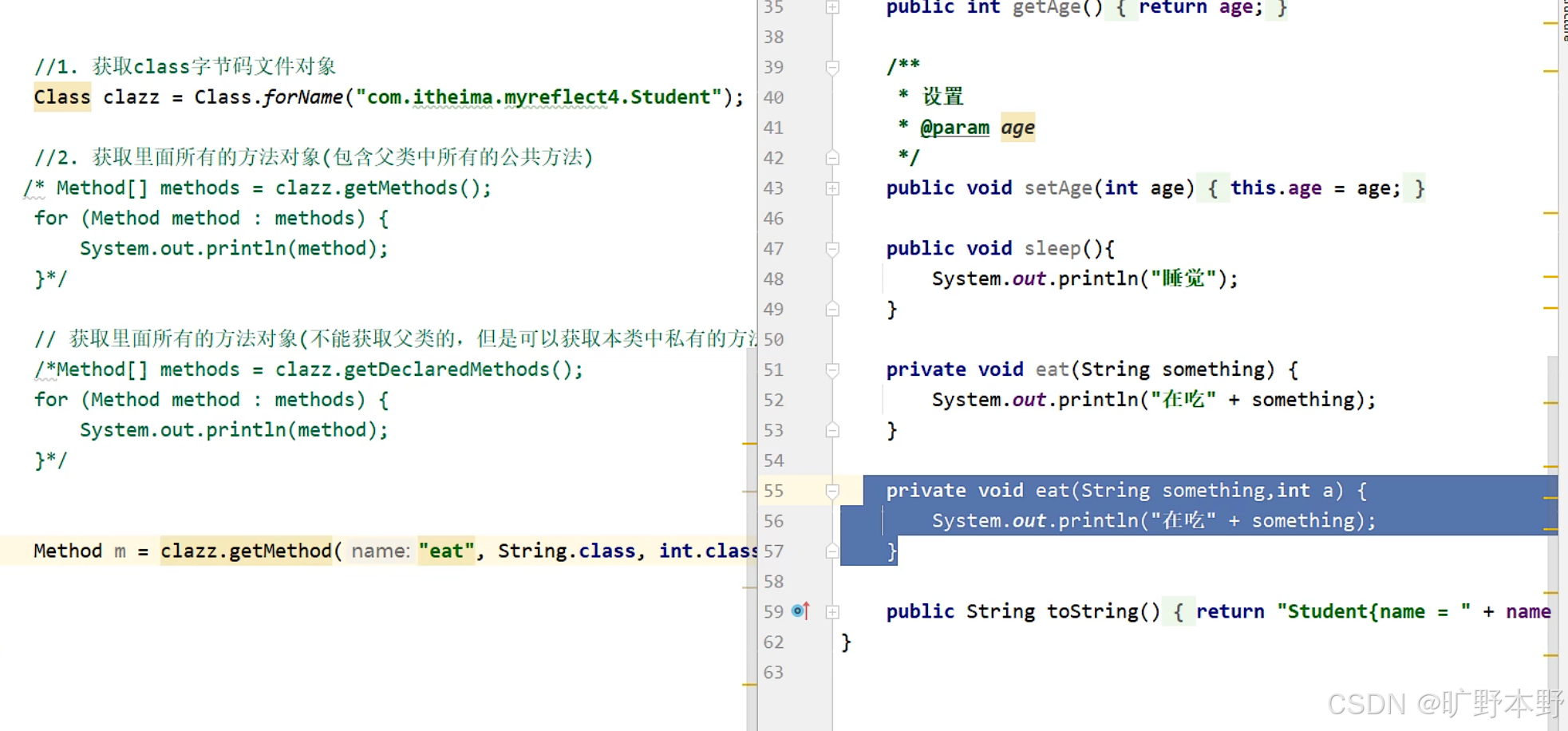Click eat method name at line 51
Image resolution: width=1568 pixels, height=731 pixels.
click(x=1053, y=370)
